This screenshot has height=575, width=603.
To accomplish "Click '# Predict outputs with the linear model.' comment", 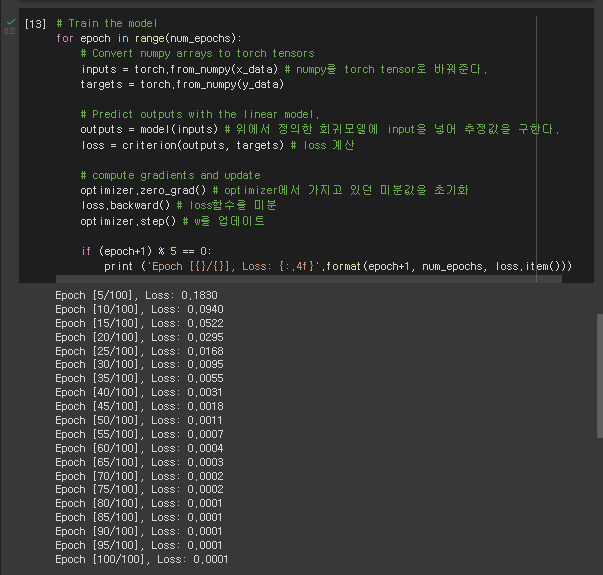I will point(200,114).
